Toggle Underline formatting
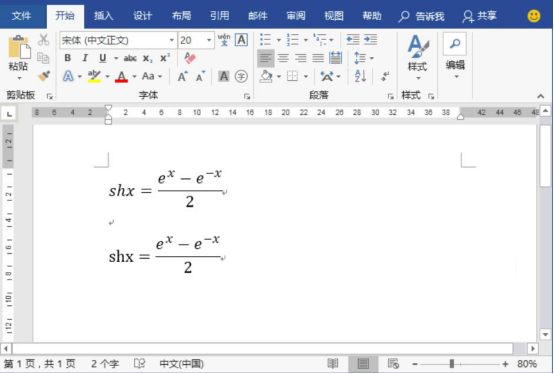This screenshot has width=554, height=374. pyautogui.click(x=102, y=58)
